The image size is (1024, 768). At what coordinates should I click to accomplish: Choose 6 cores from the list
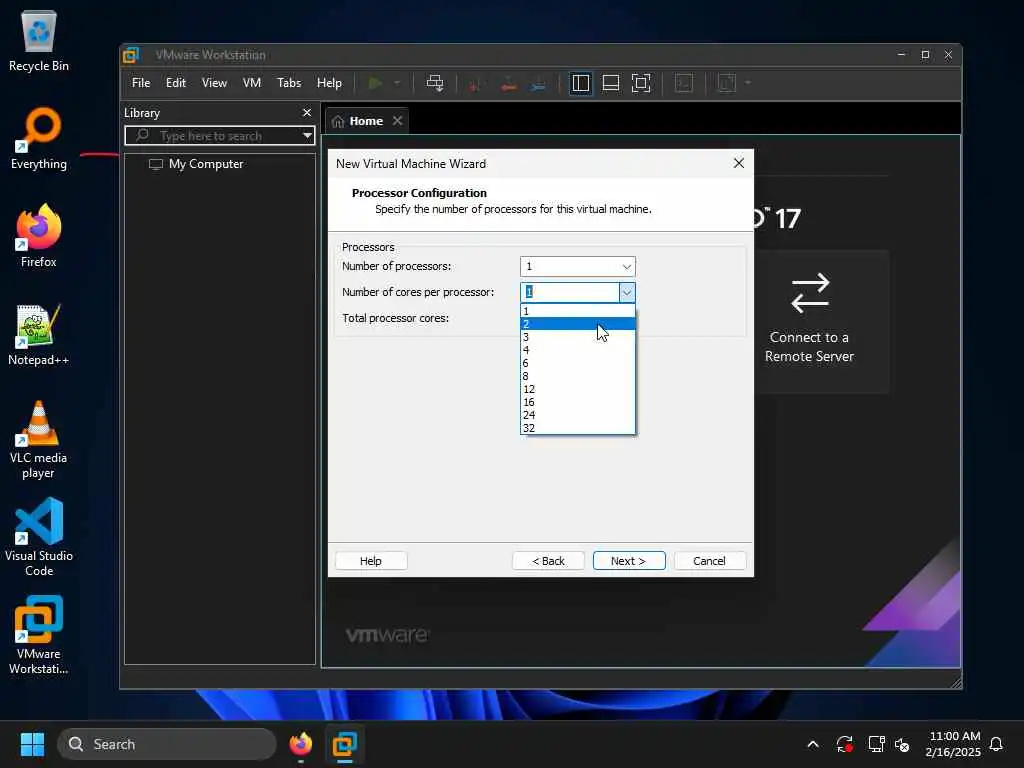pos(577,363)
